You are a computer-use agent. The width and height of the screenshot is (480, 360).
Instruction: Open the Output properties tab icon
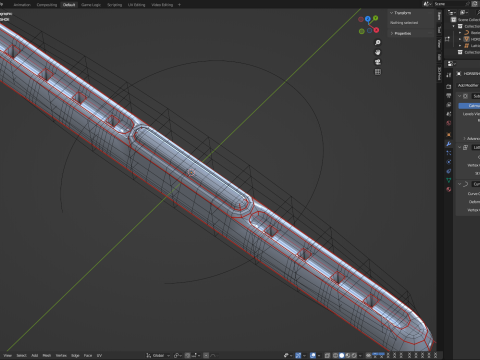click(x=449, y=96)
